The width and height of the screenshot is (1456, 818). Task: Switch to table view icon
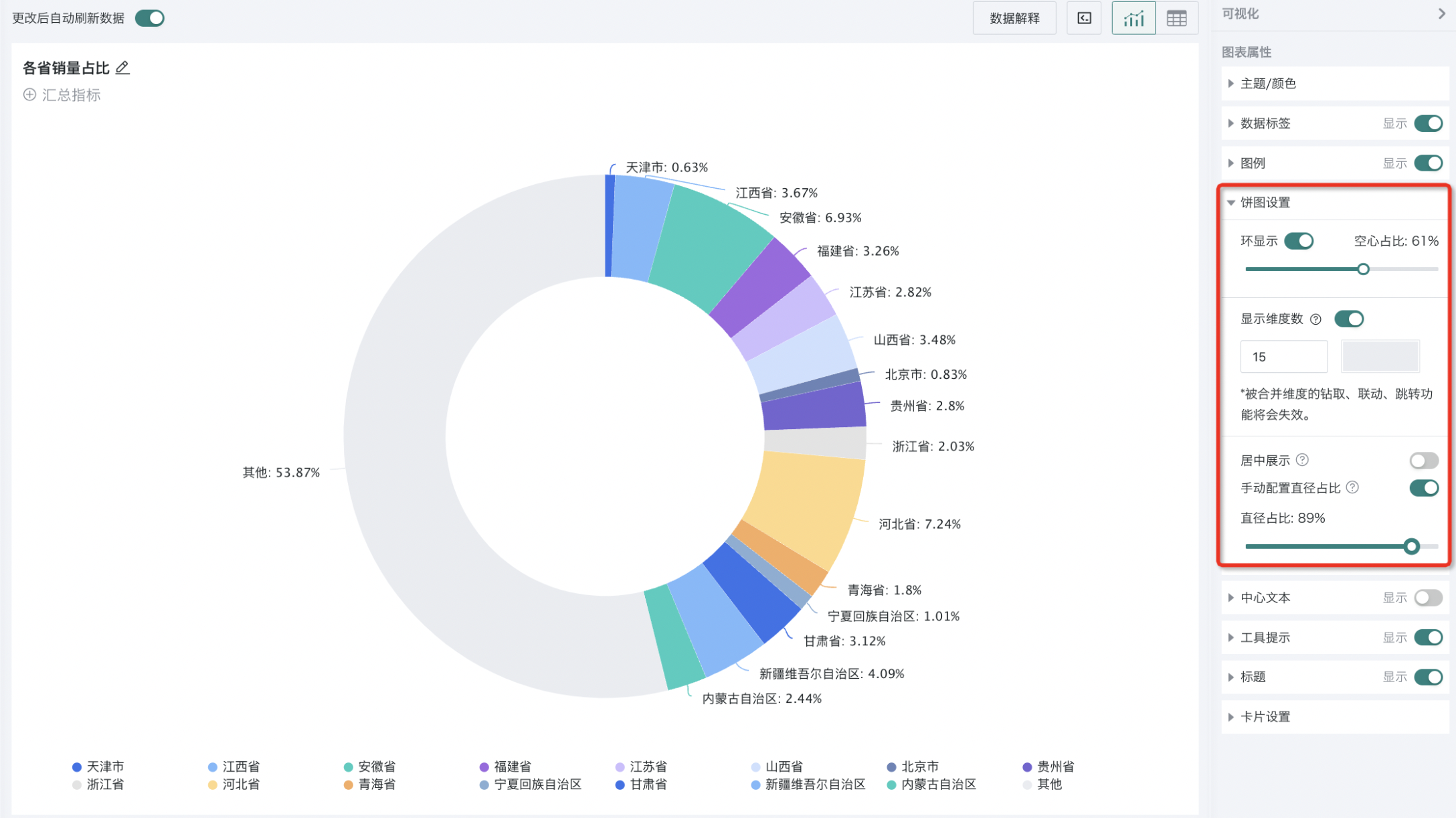(x=1176, y=18)
